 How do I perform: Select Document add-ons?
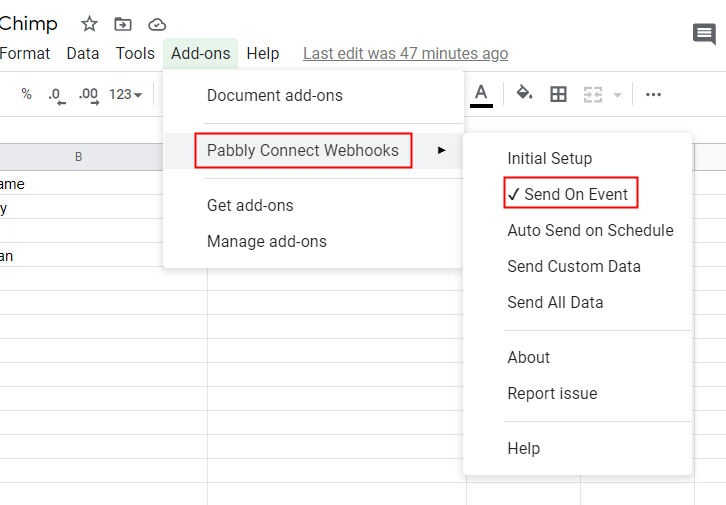313,95
